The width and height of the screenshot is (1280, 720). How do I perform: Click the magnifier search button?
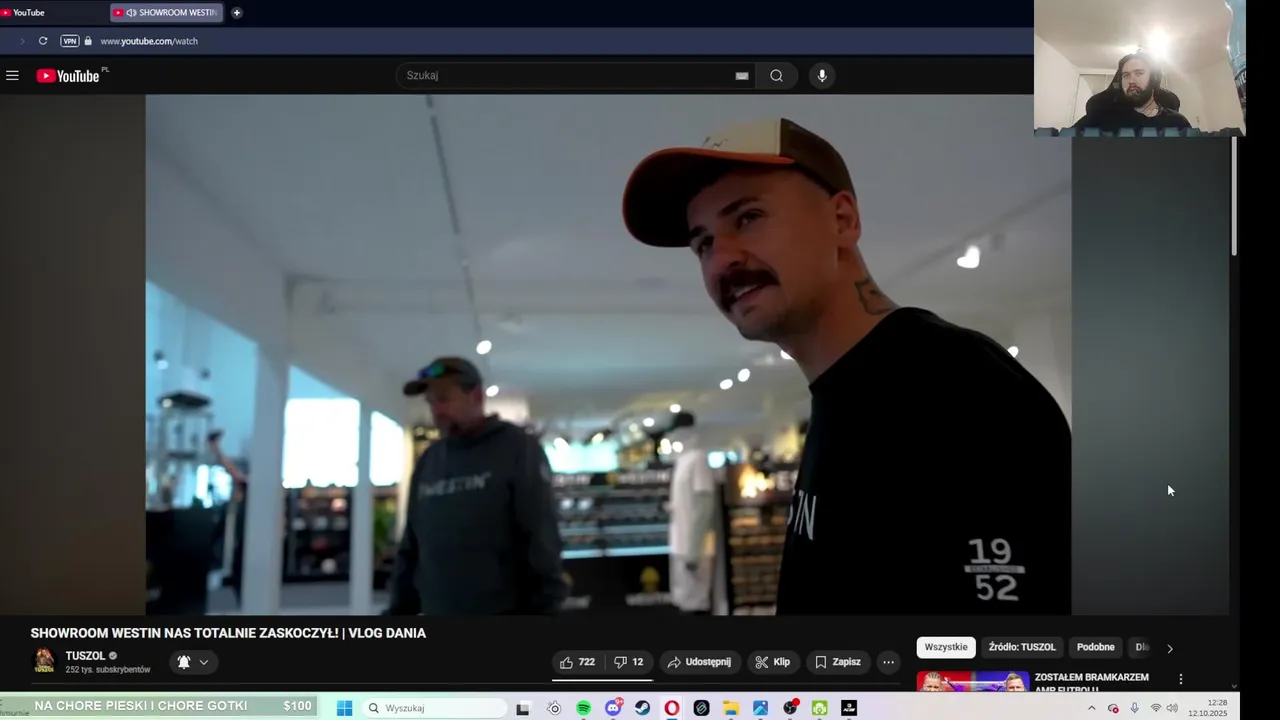776,75
